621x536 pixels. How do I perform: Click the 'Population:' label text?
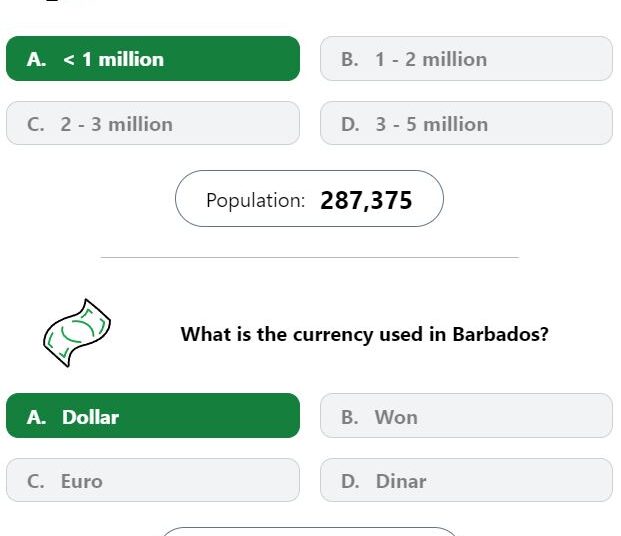click(255, 200)
